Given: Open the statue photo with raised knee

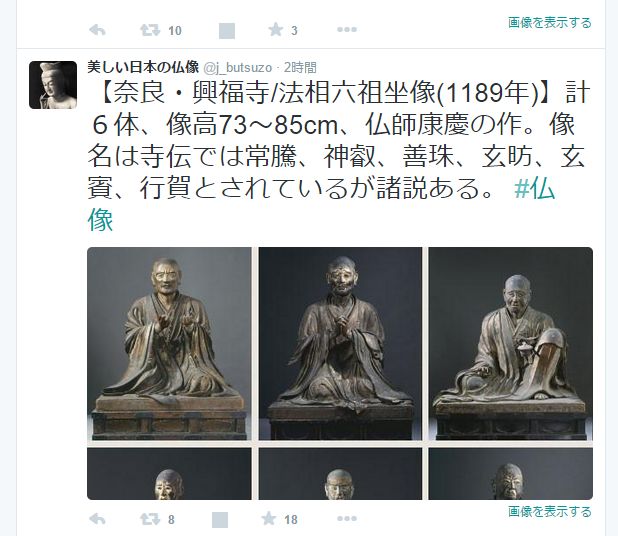Looking at the screenshot, I should [511, 344].
